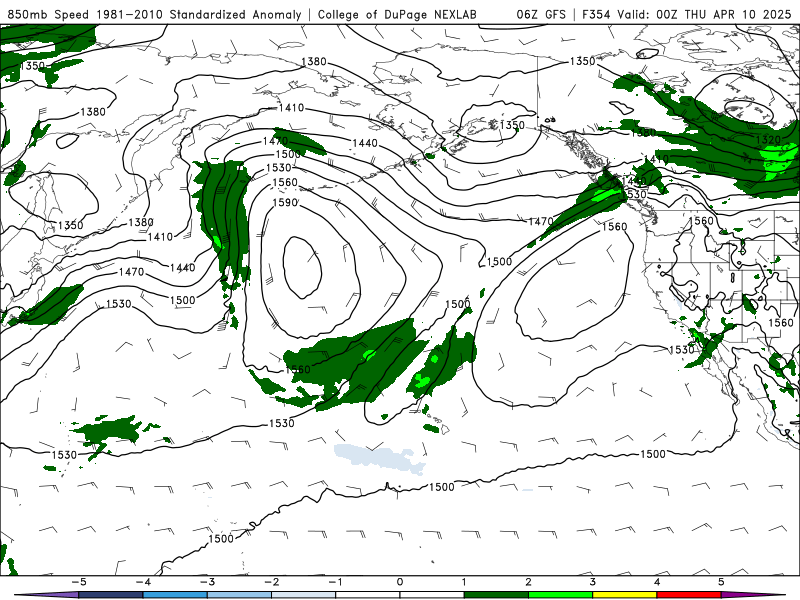Click the color bar label "-1"
This screenshot has width=800, height=600.
pyautogui.click(x=335, y=582)
